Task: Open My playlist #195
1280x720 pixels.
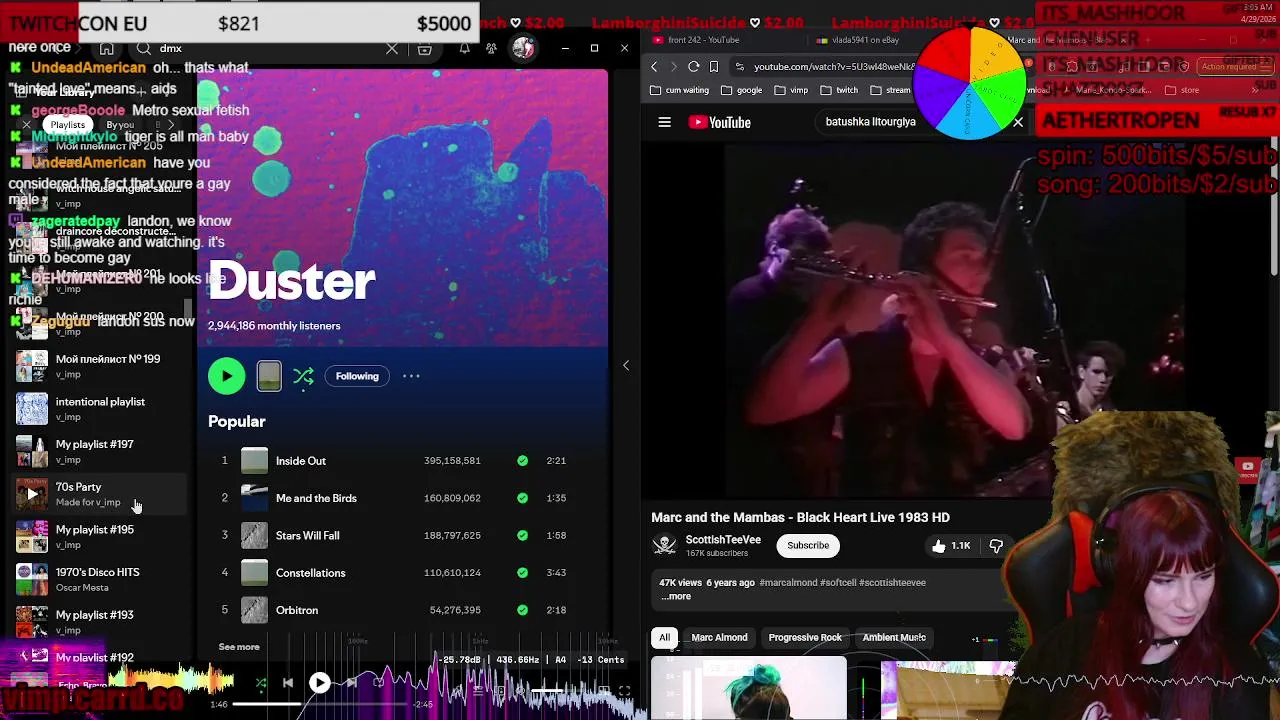Action: pos(100,537)
